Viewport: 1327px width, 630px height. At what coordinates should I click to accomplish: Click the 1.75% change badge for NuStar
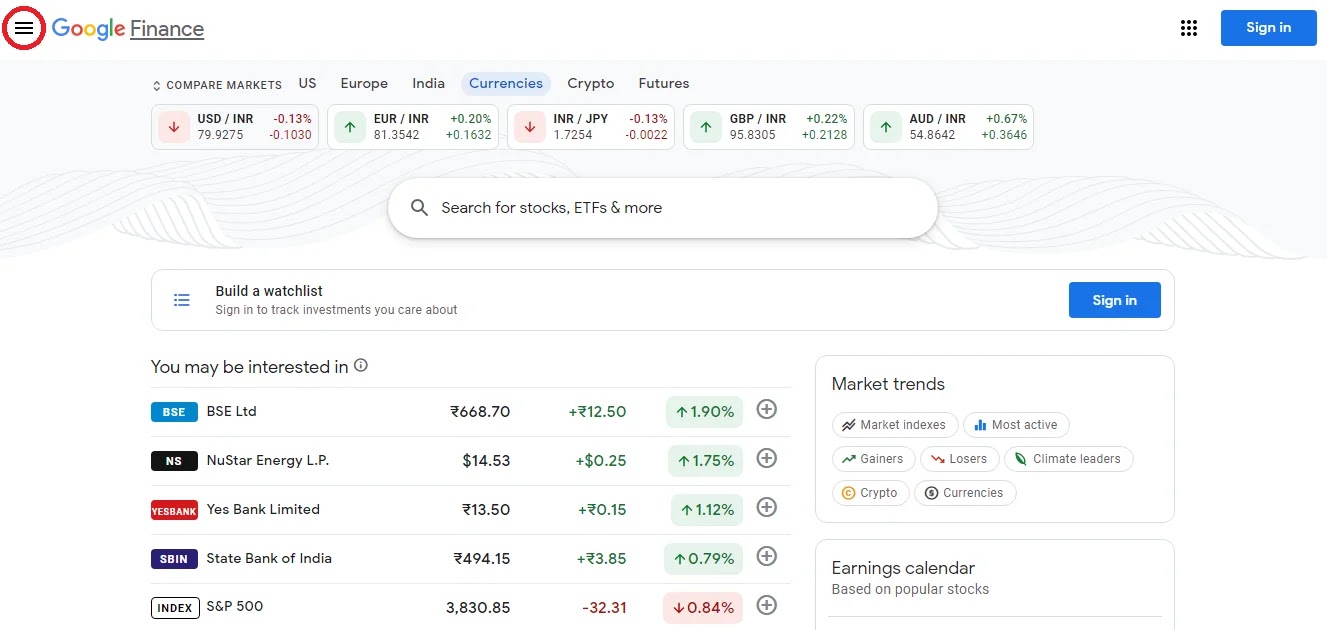(705, 461)
